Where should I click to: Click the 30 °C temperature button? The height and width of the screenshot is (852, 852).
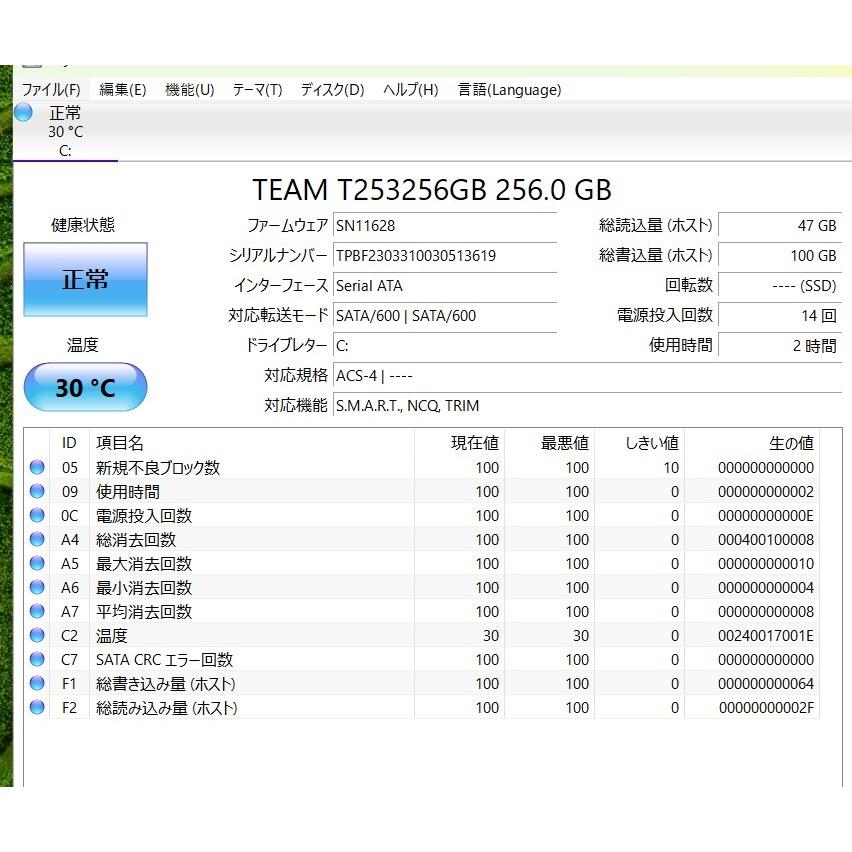click(85, 387)
